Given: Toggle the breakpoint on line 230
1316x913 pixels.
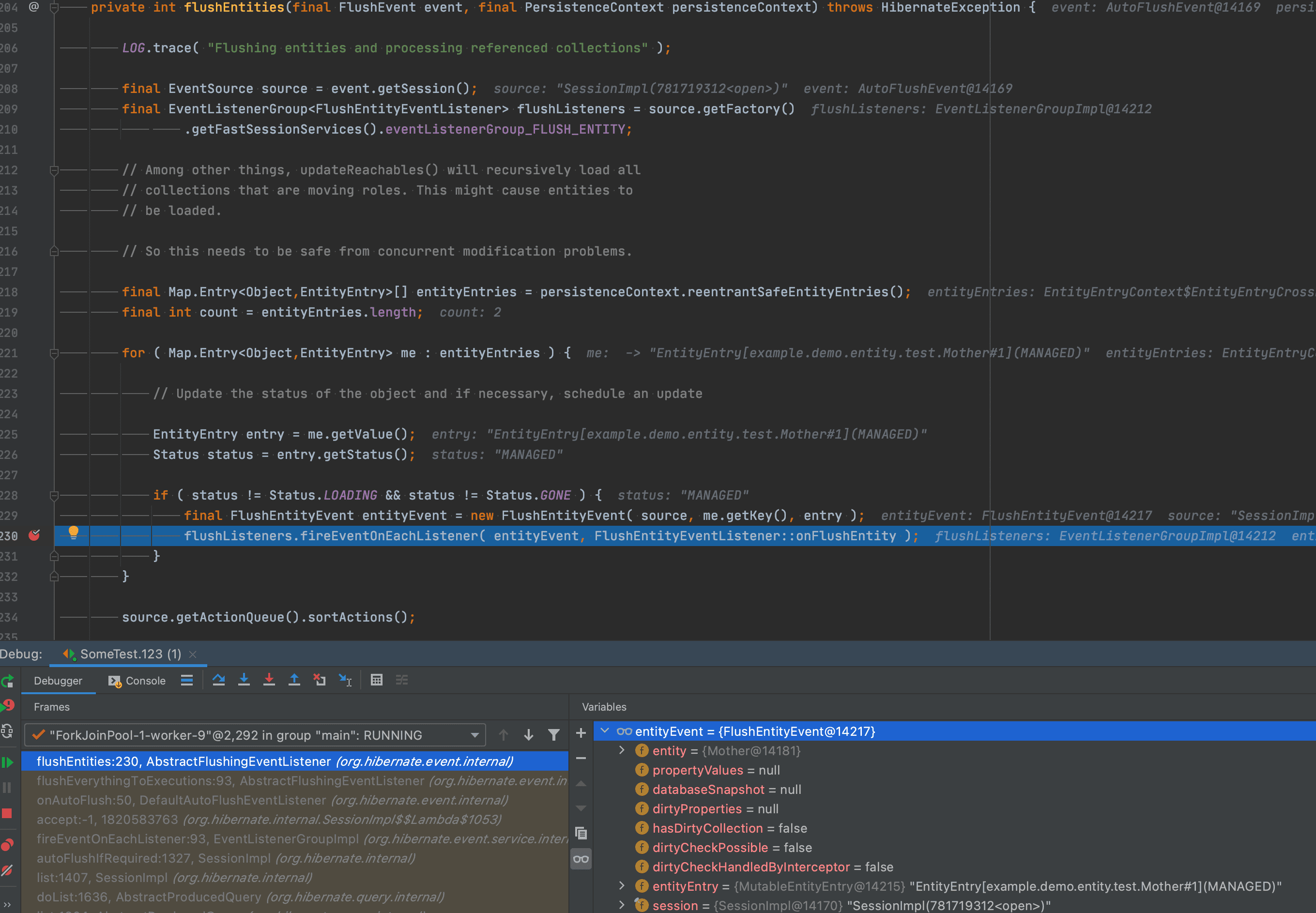Looking at the screenshot, I should (x=34, y=535).
